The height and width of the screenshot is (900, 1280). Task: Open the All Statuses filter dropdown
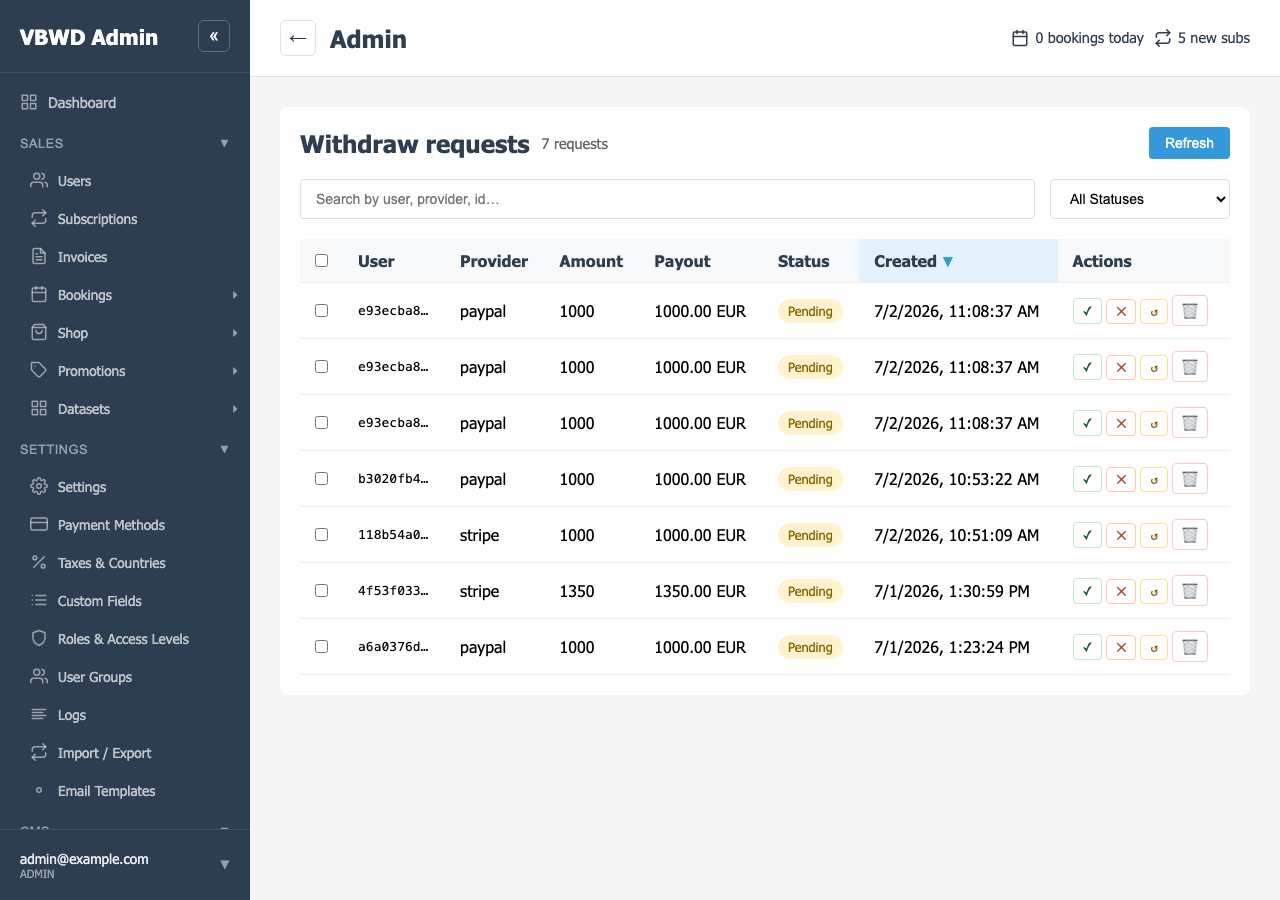(1139, 199)
